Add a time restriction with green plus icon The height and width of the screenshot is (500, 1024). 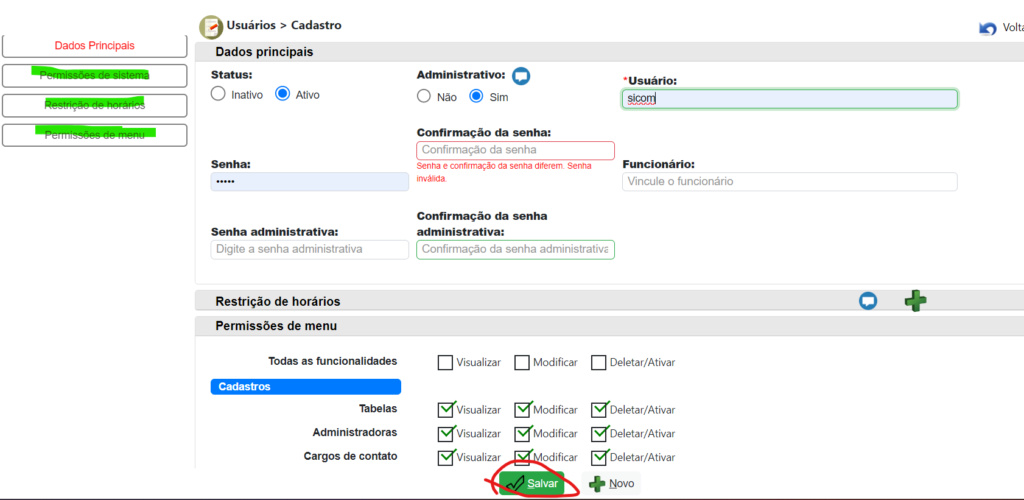(915, 300)
